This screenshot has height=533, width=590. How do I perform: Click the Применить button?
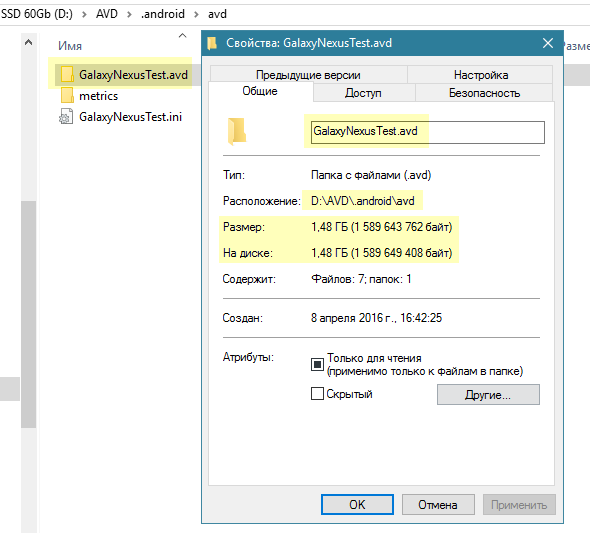click(519, 504)
